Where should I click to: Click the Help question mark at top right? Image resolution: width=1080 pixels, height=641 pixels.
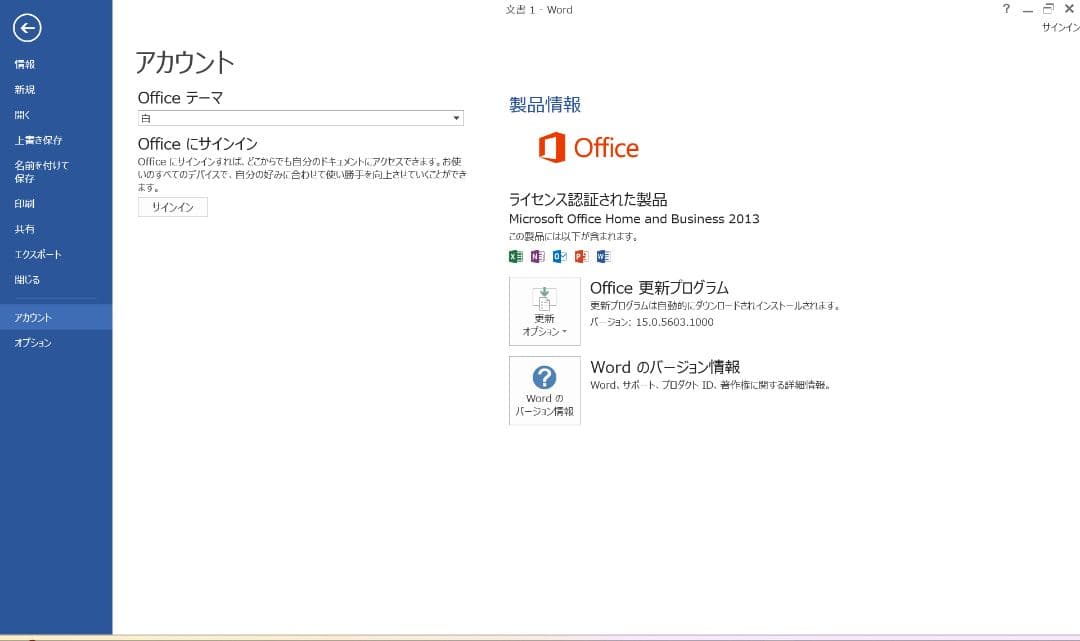pos(1006,9)
